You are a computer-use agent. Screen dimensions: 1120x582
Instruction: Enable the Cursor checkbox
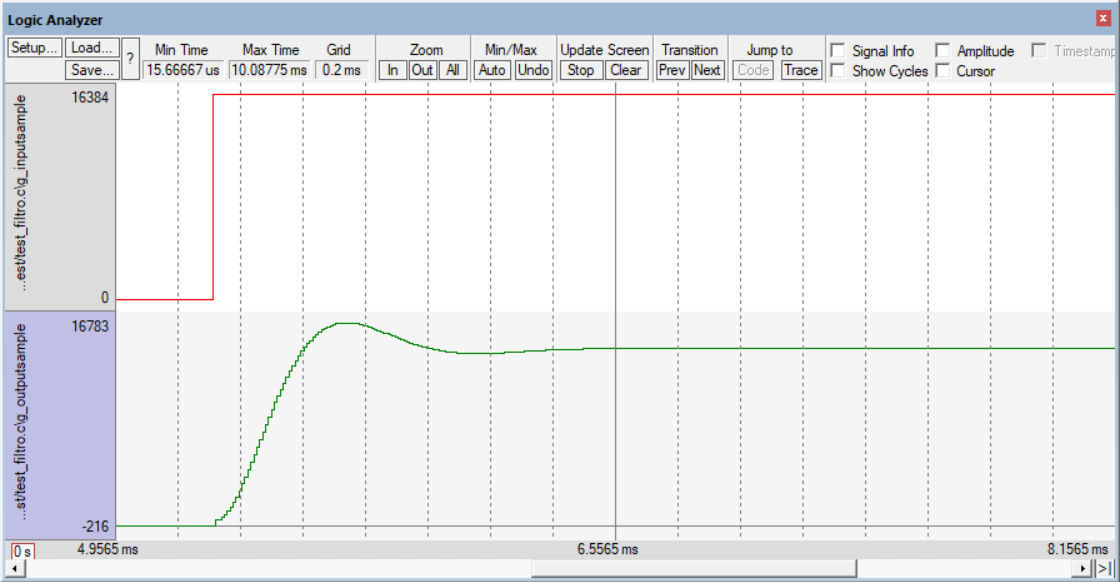pos(942,71)
